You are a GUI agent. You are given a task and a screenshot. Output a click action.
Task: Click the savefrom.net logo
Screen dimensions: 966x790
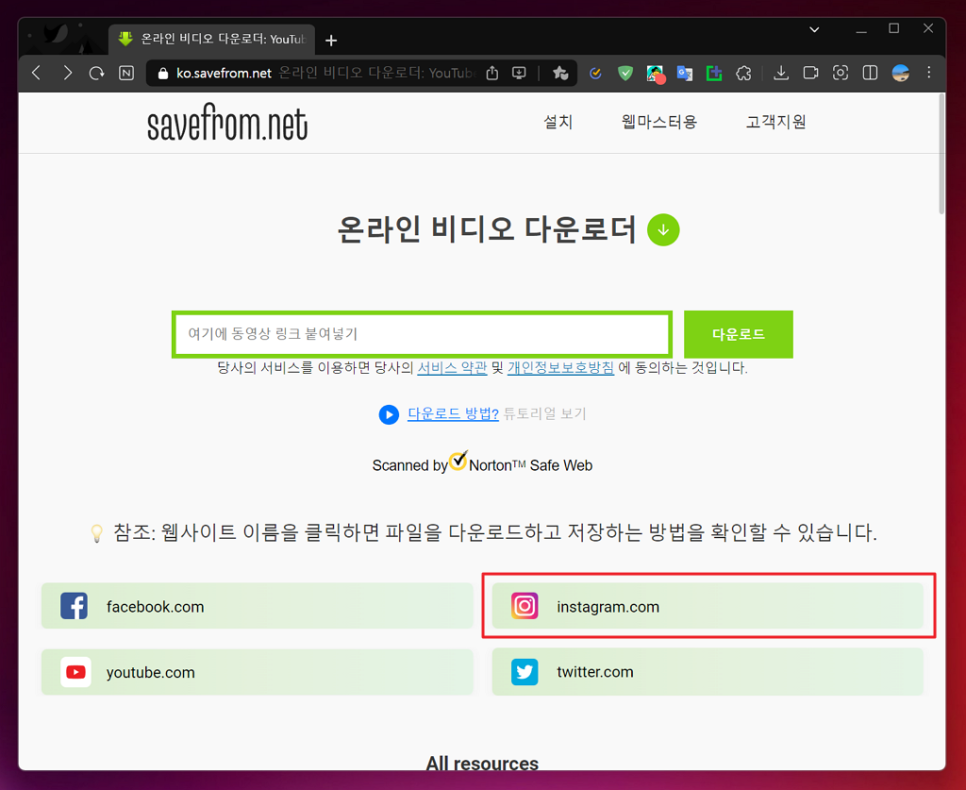tap(227, 123)
